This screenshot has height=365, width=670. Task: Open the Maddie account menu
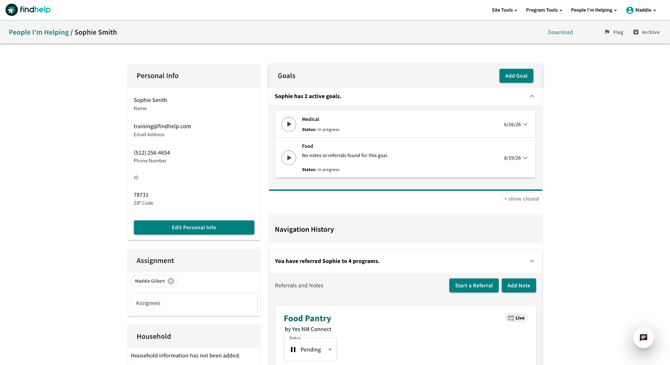coord(641,10)
